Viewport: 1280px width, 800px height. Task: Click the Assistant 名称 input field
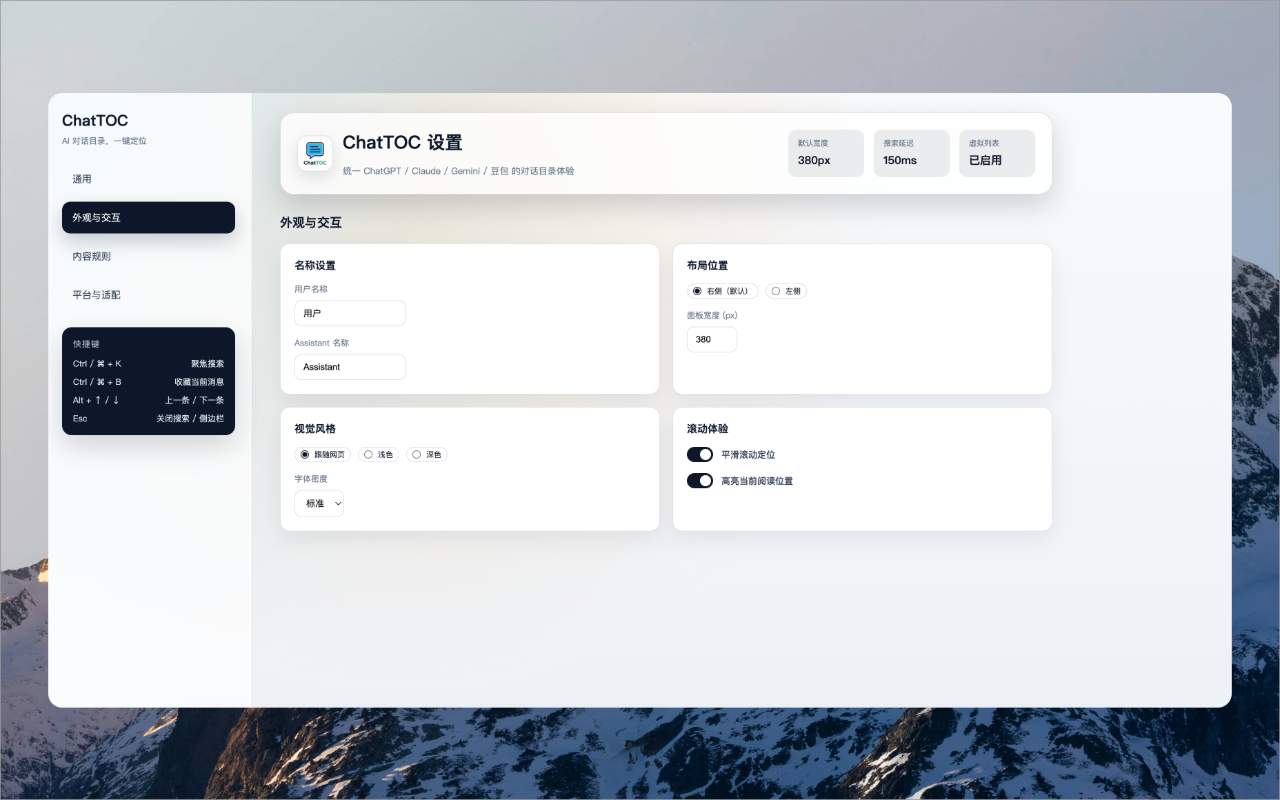click(350, 367)
